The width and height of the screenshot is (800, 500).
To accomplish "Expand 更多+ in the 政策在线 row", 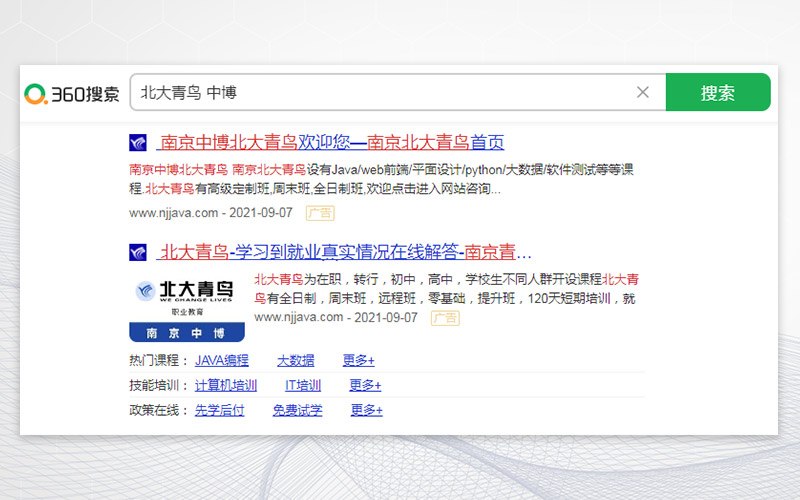I will coord(366,410).
